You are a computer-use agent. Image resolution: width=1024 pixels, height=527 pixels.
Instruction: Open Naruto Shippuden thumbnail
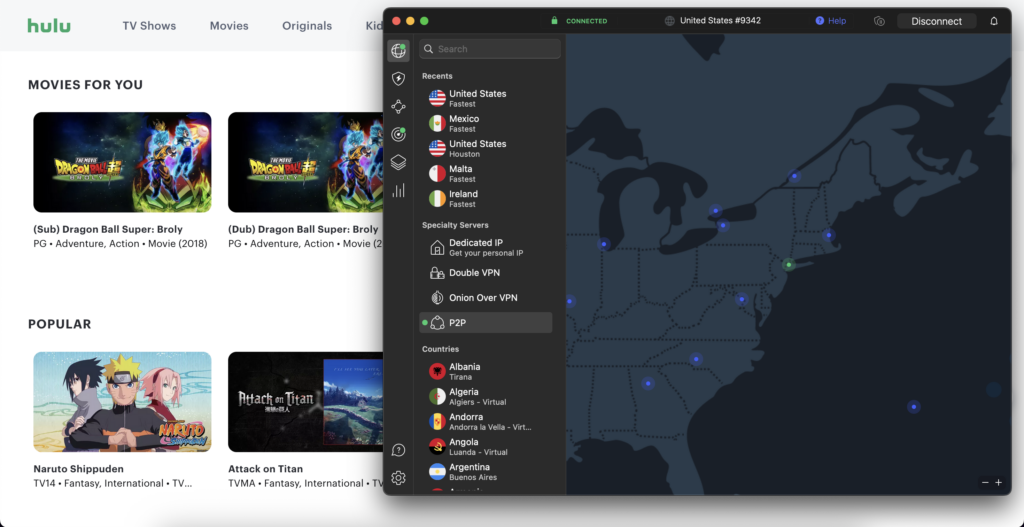pos(122,402)
